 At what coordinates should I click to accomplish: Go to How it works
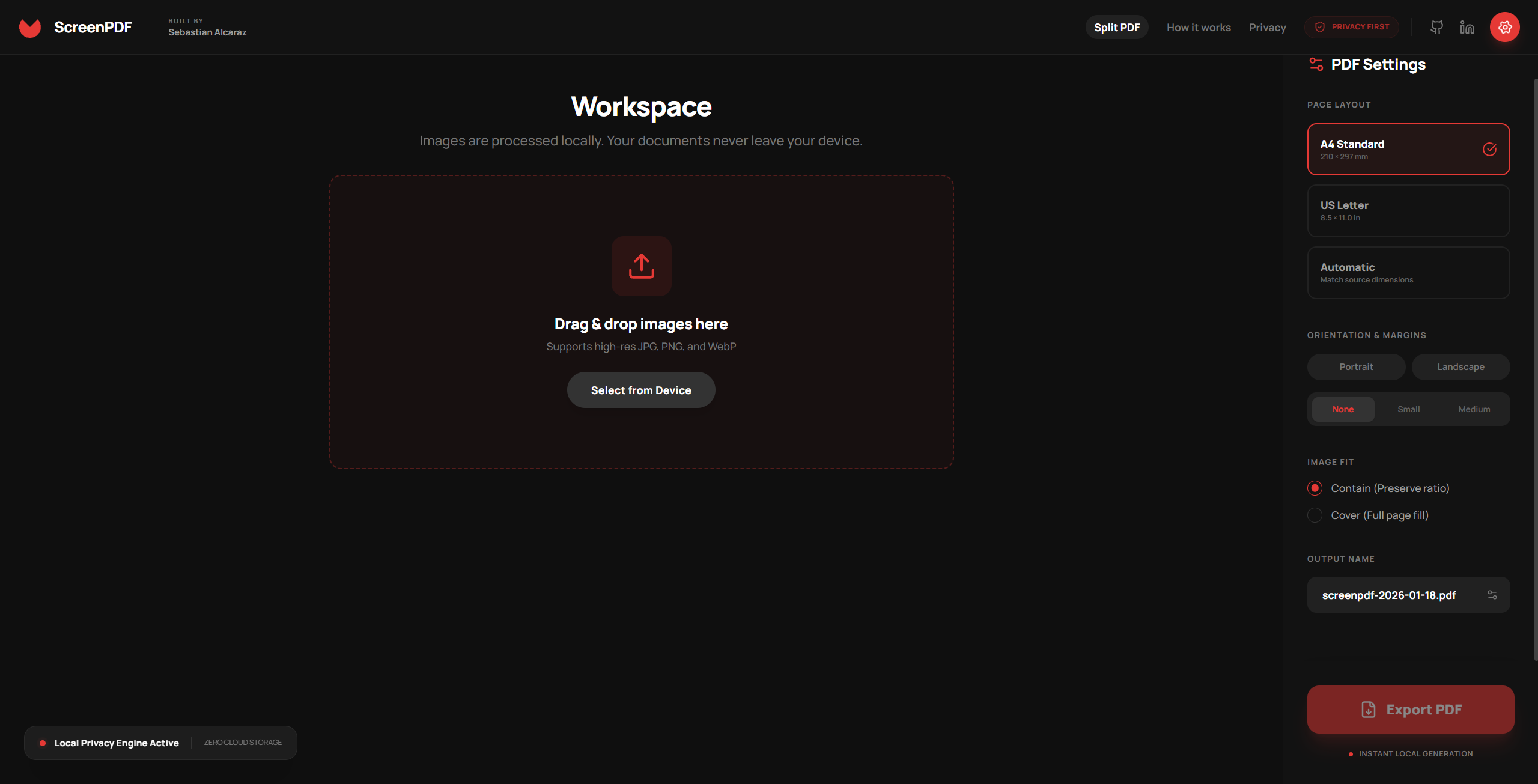click(x=1198, y=28)
